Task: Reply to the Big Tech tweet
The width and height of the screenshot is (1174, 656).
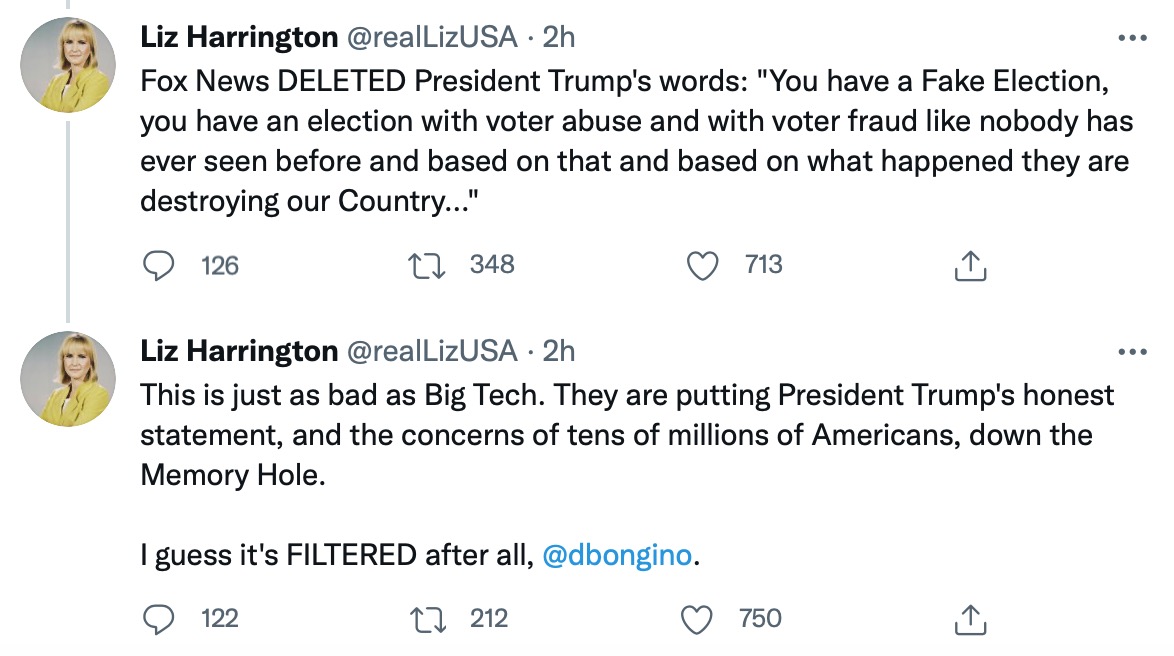Action: point(157,619)
